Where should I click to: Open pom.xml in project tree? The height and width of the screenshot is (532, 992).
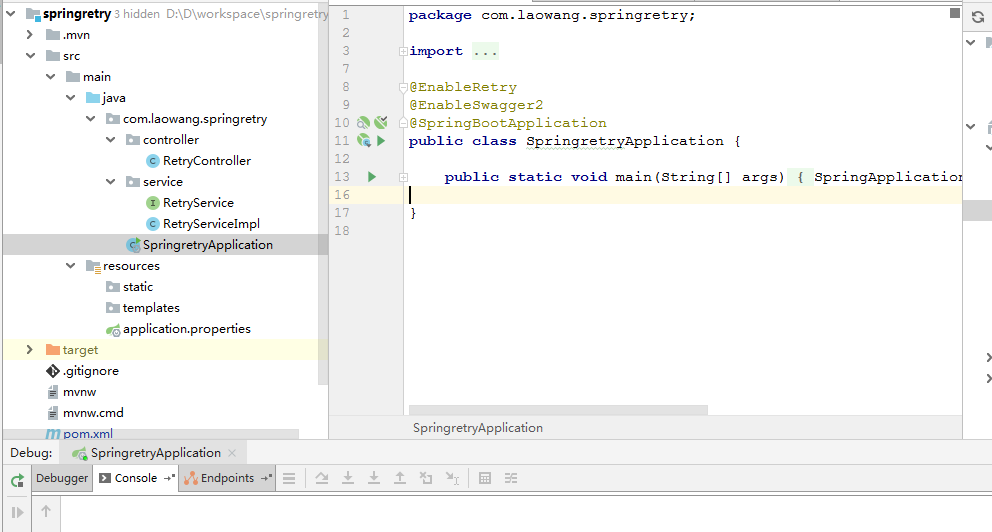coord(87,434)
